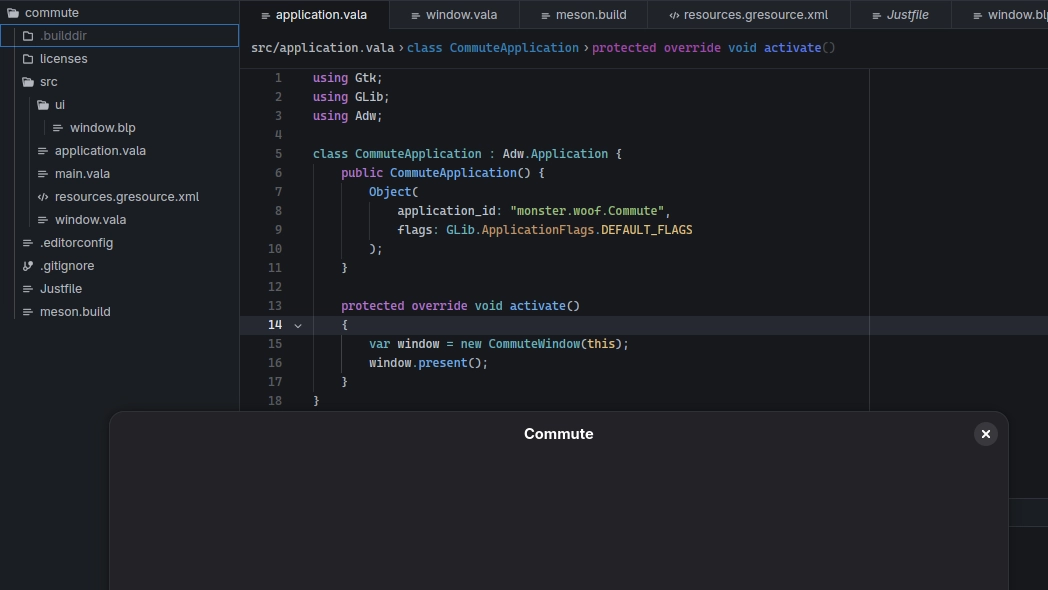Click the .gitignore git branch icon
Screen dimensions: 1048x590
(x=28, y=266)
